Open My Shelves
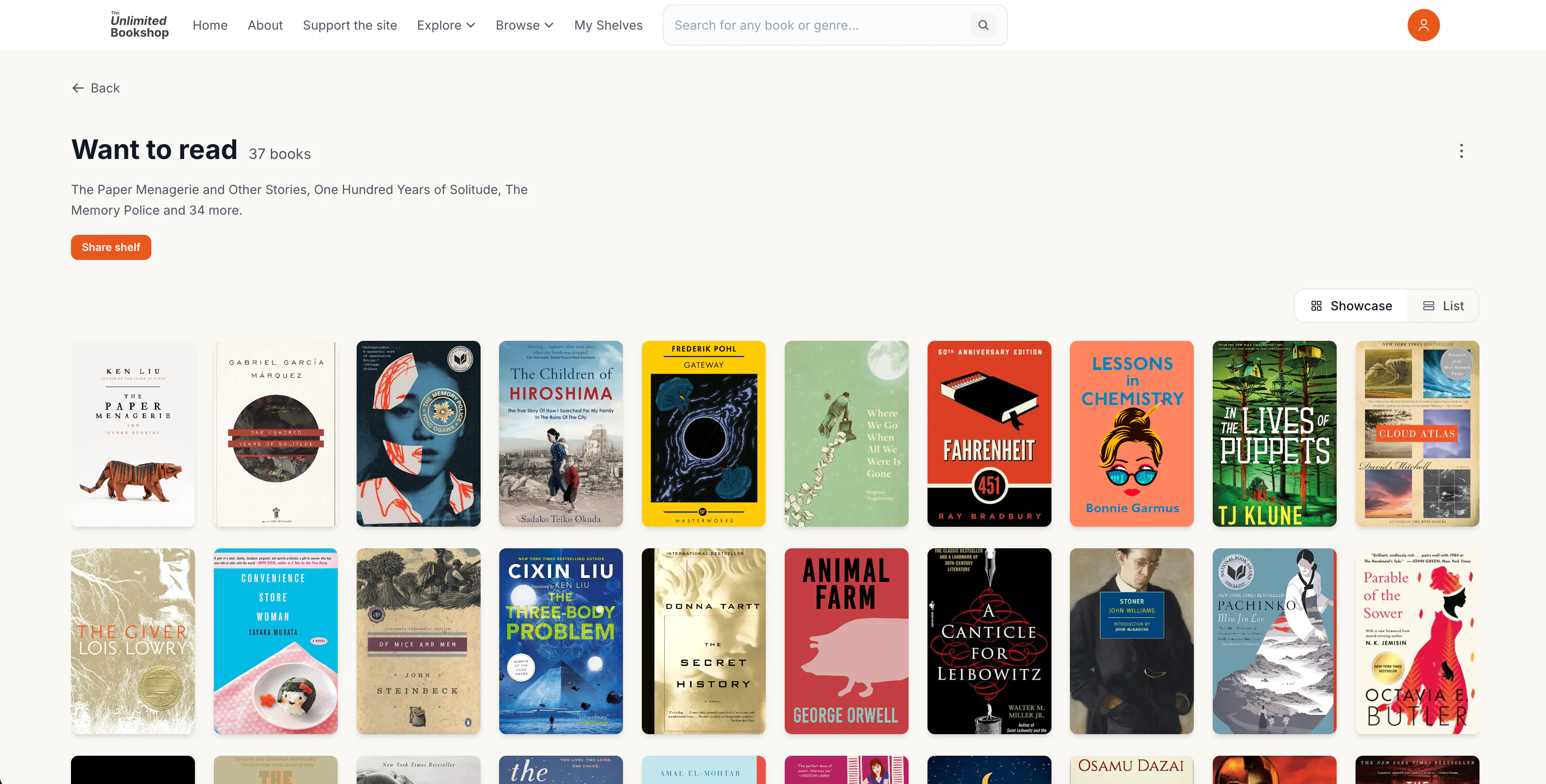This screenshot has height=784, width=1546. pyautogui.click(x=609, y=25)
